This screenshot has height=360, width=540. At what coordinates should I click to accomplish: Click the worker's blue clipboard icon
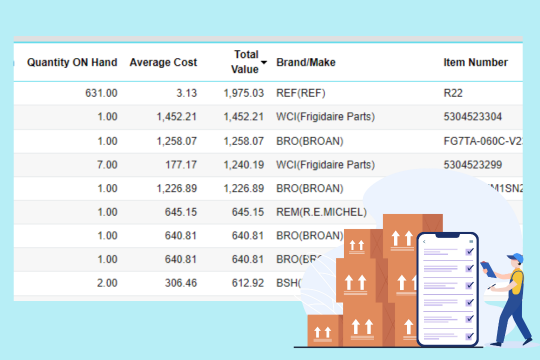(488, 269)
